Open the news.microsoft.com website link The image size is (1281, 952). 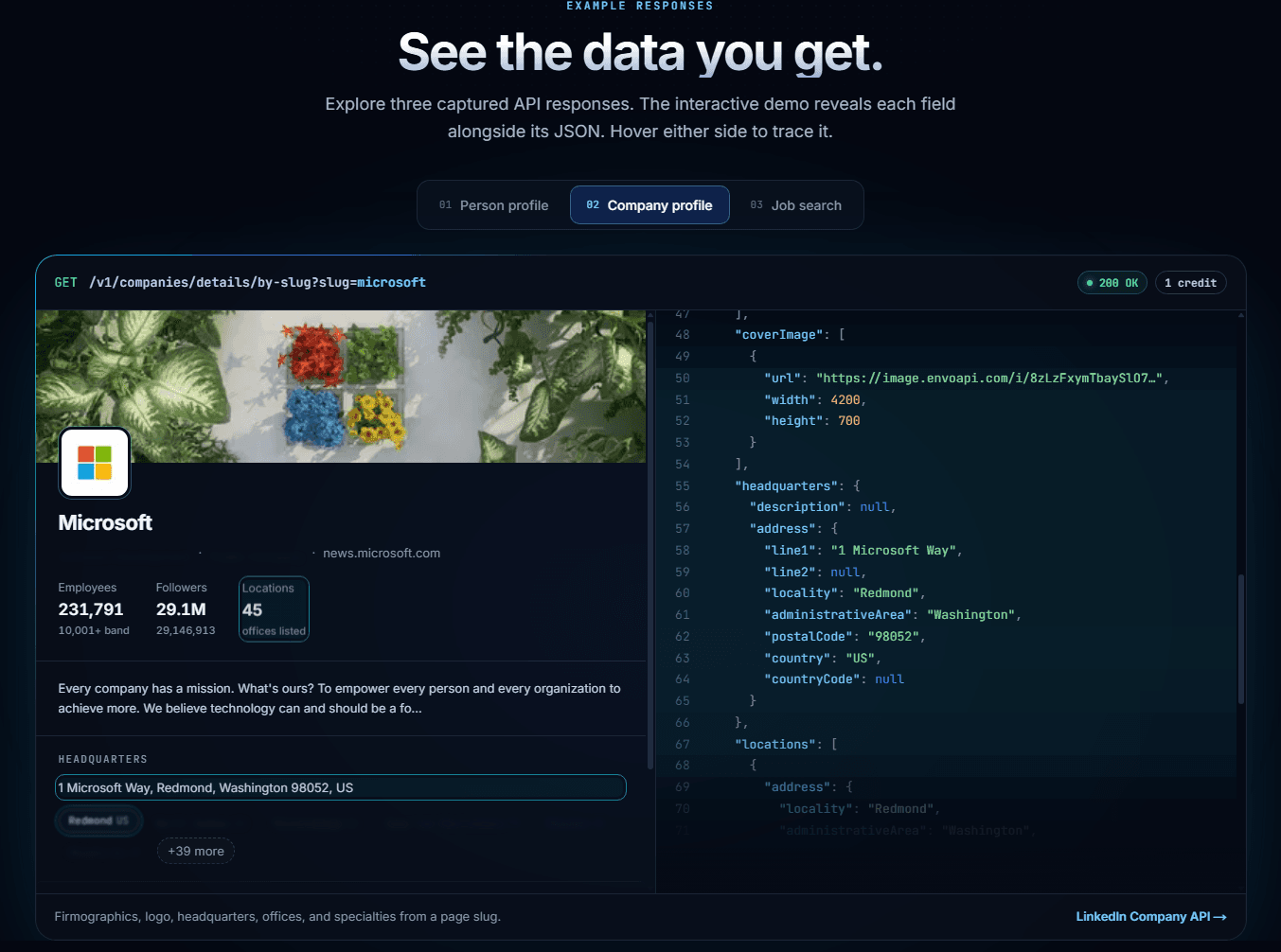[382, 554]
